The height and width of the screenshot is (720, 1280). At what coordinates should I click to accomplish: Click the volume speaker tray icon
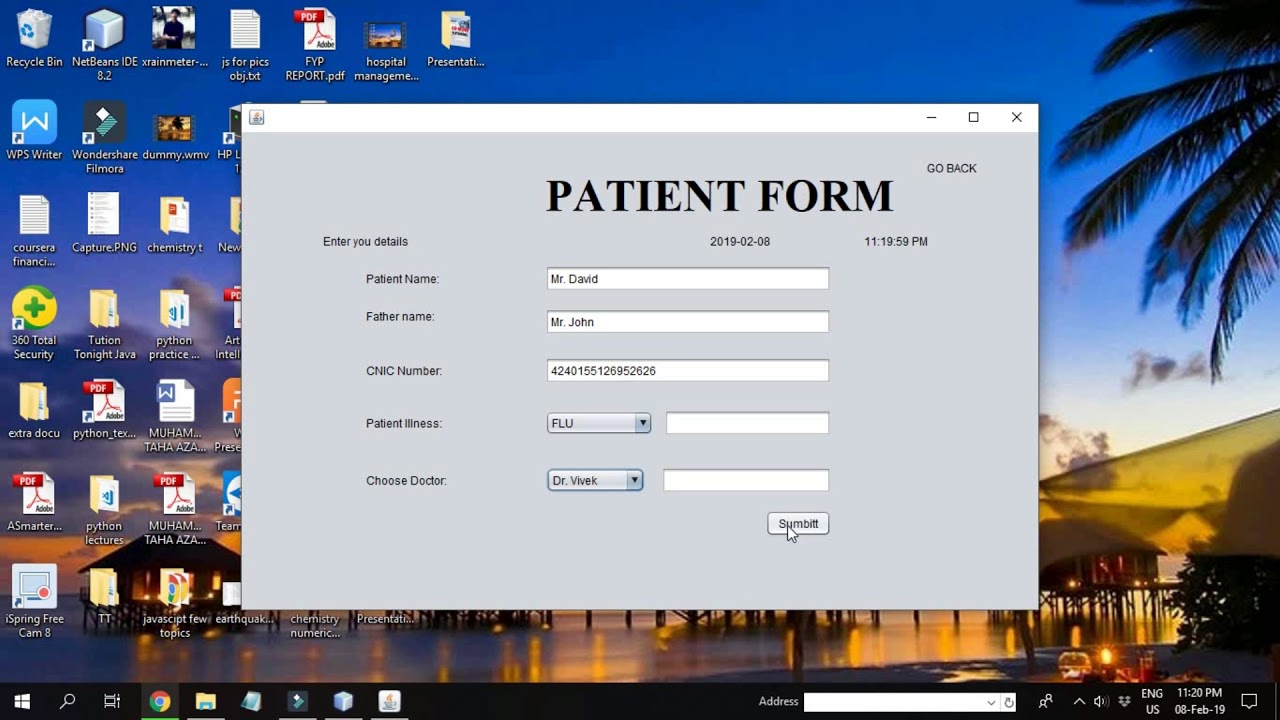tap(1101, 702)
